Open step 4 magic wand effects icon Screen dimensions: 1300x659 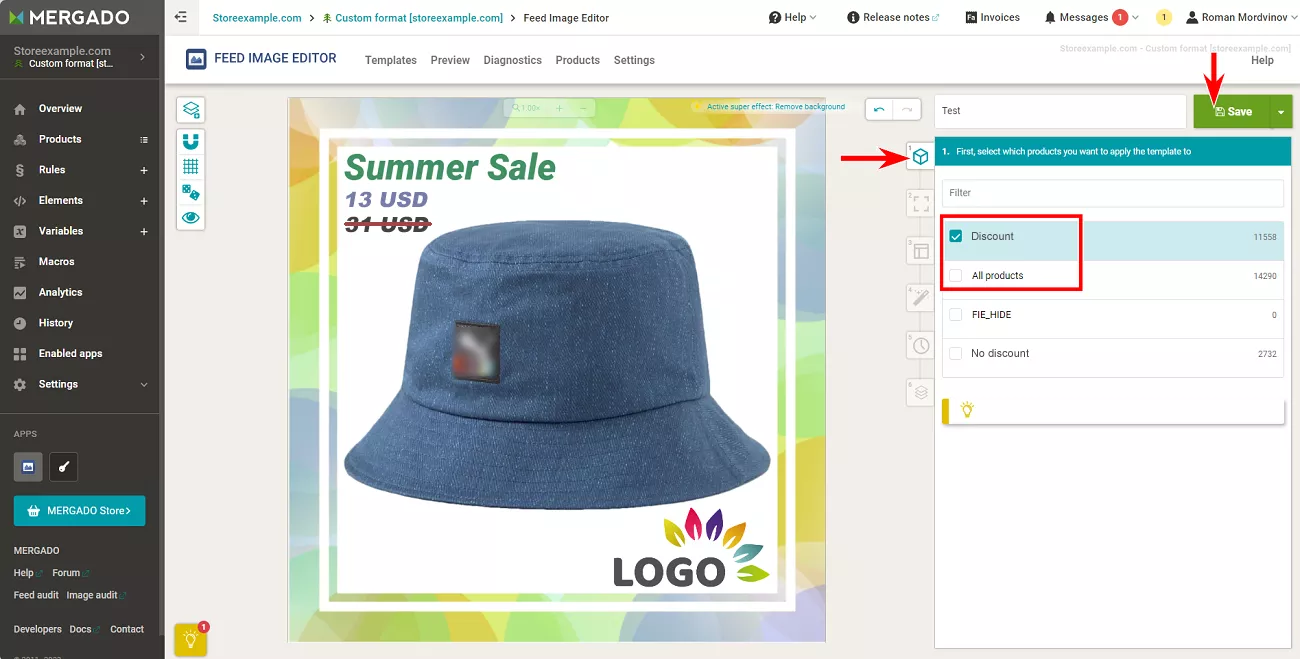920,298
